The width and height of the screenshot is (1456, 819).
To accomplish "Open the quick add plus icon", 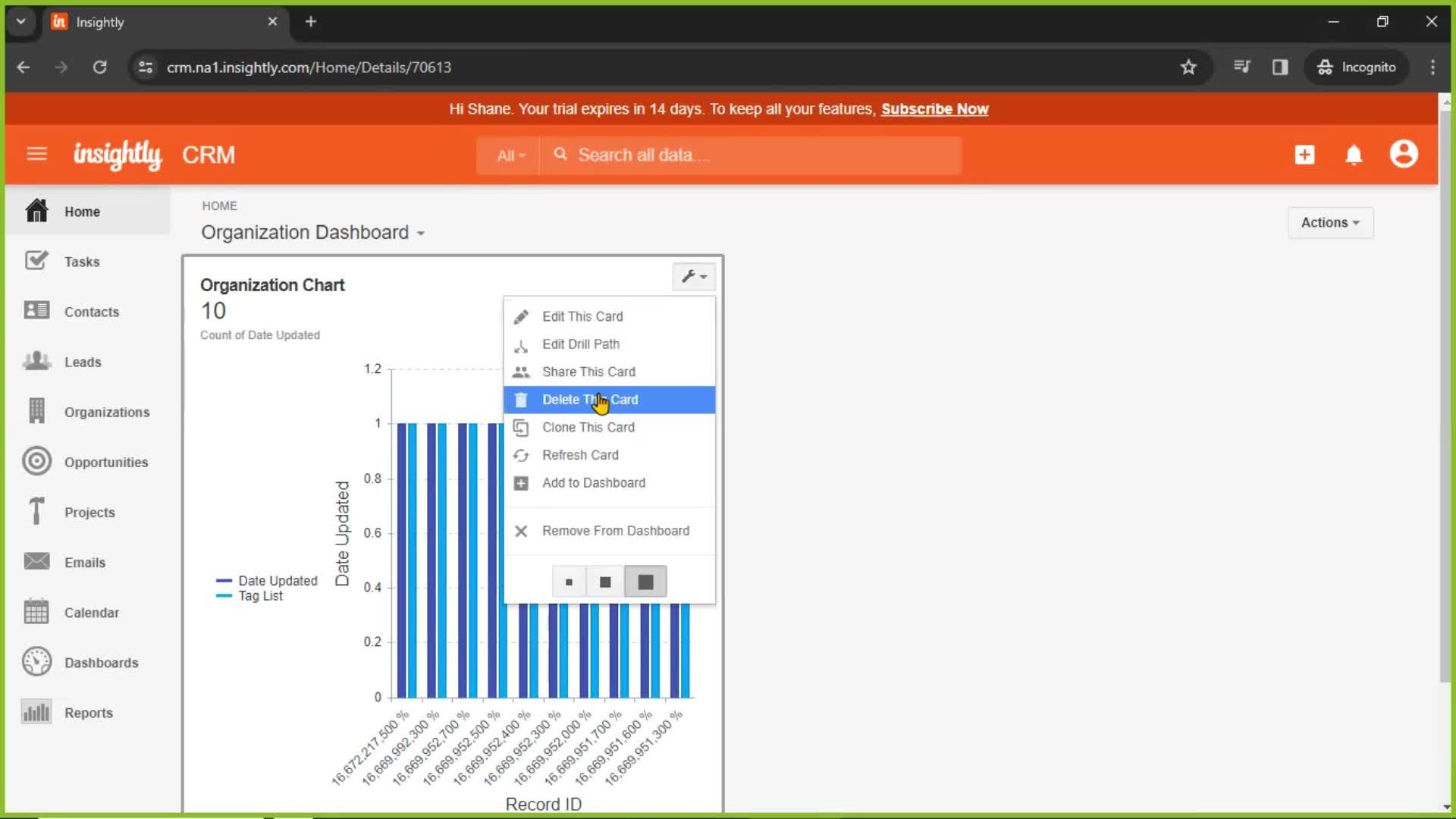I will (x=1304, y=155).
